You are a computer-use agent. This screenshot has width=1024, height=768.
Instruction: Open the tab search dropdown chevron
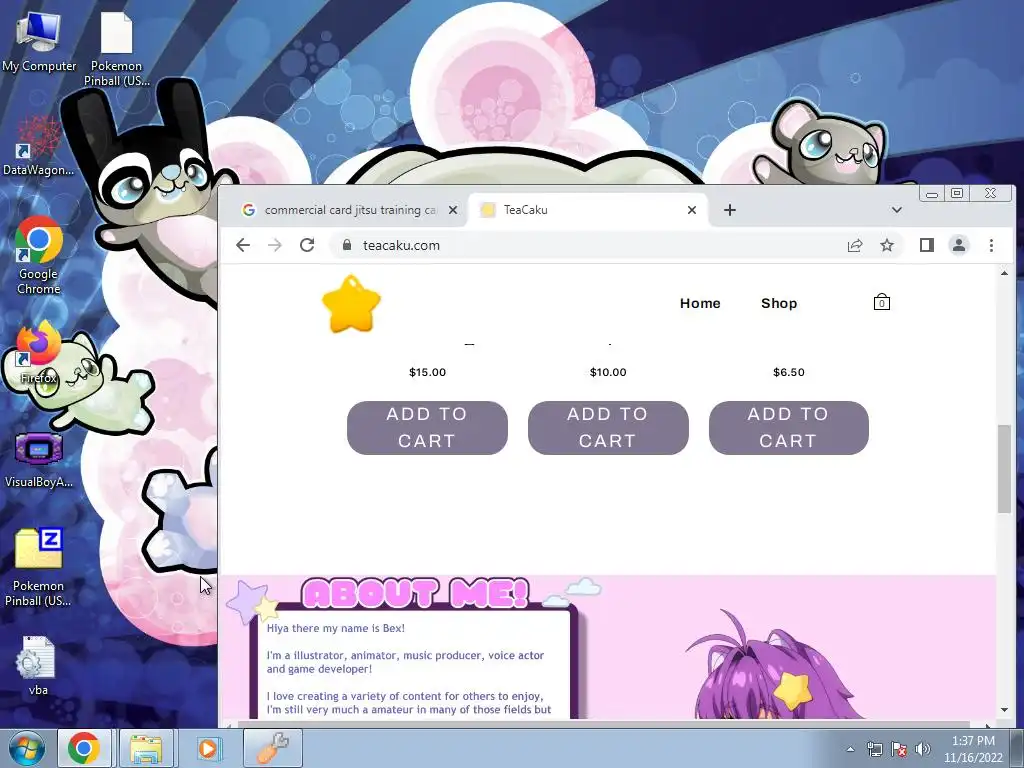[897, 210]
